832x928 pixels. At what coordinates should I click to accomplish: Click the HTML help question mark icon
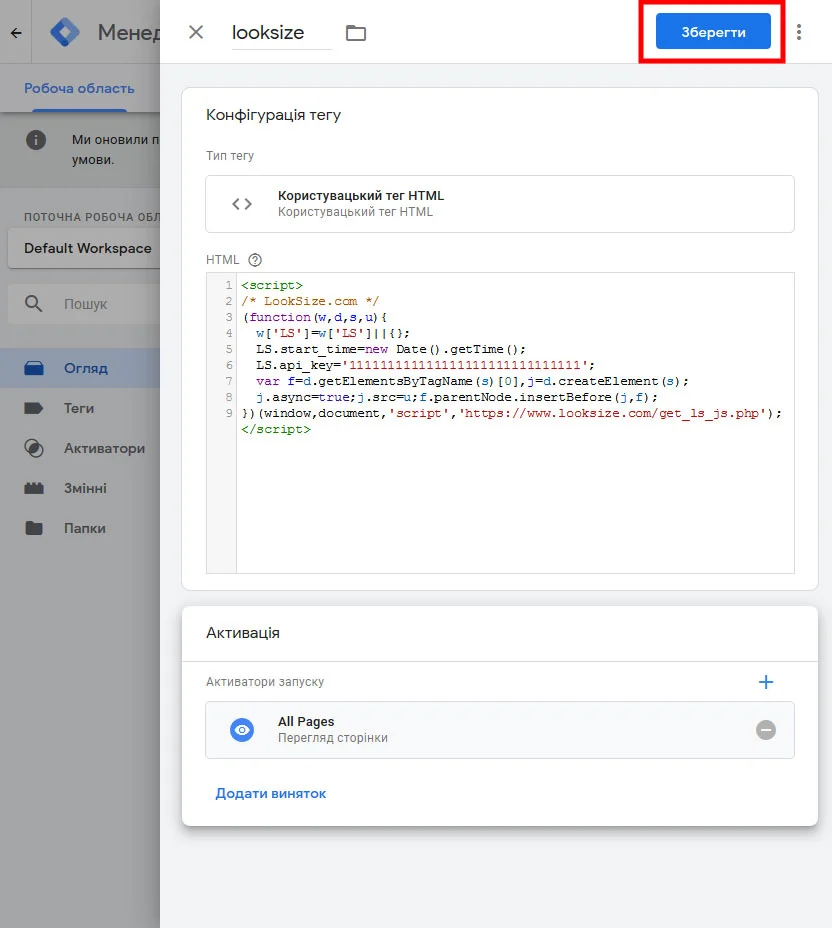(255, 260)
